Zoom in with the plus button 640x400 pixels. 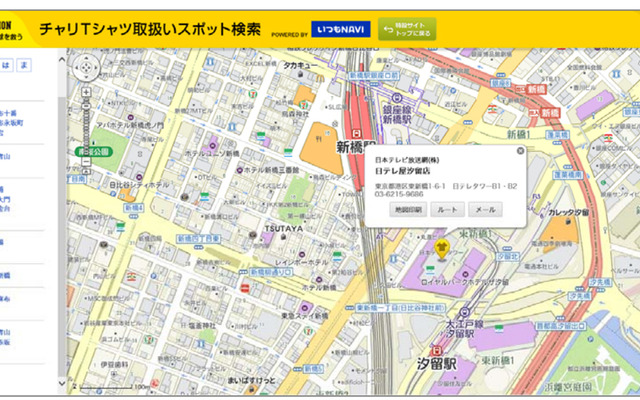pyautogui.click(x=86, y=92)
